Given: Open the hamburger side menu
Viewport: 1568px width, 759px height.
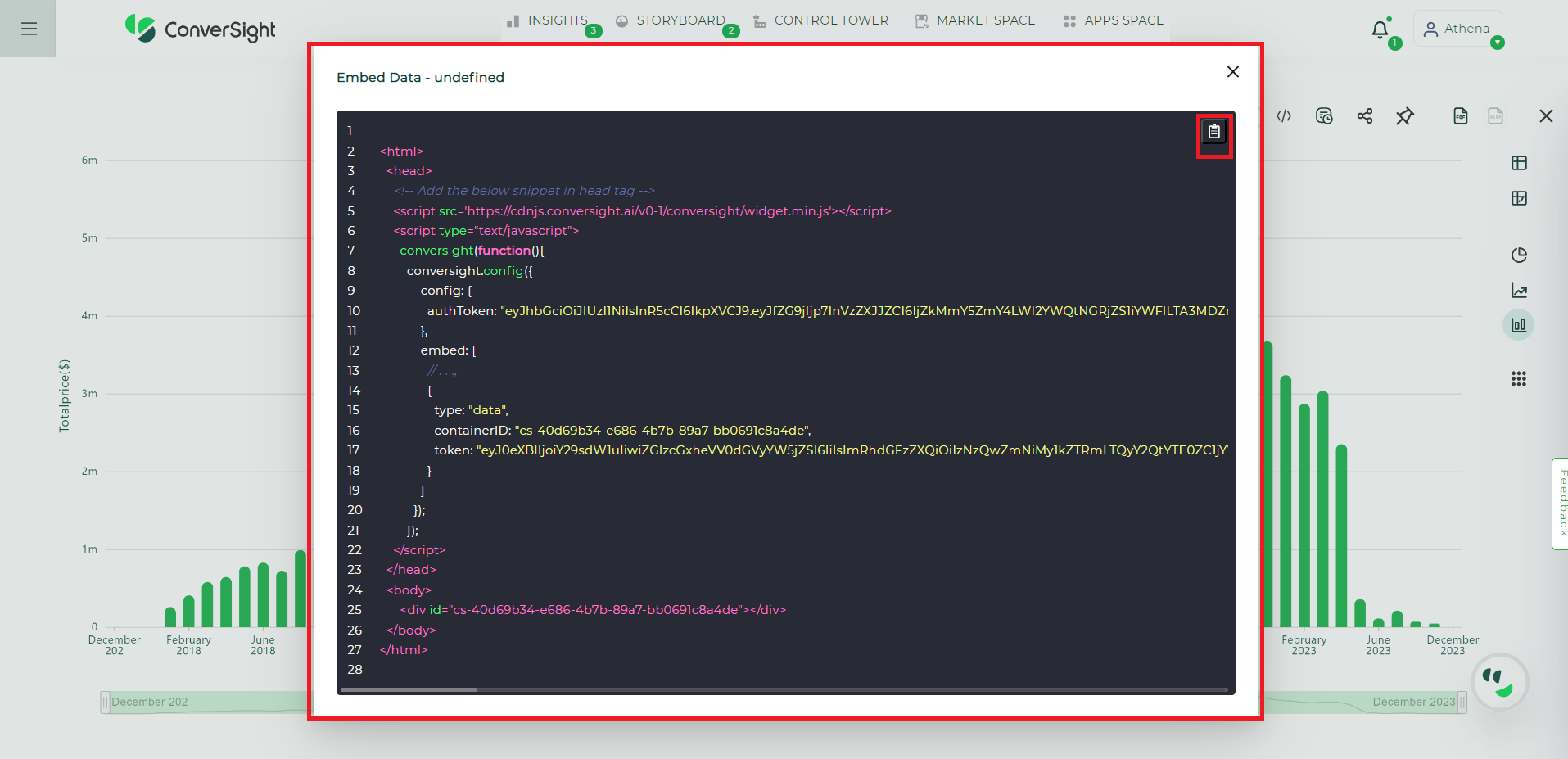Looking at the screenshot, I should pos(29,29).
